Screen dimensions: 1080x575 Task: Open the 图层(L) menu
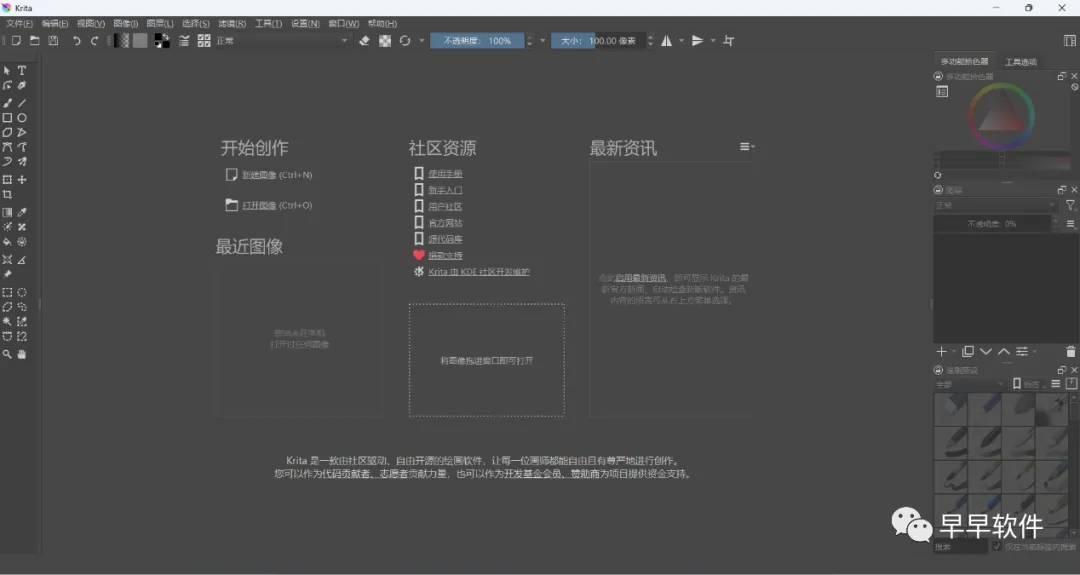click(x=160, y=23)
